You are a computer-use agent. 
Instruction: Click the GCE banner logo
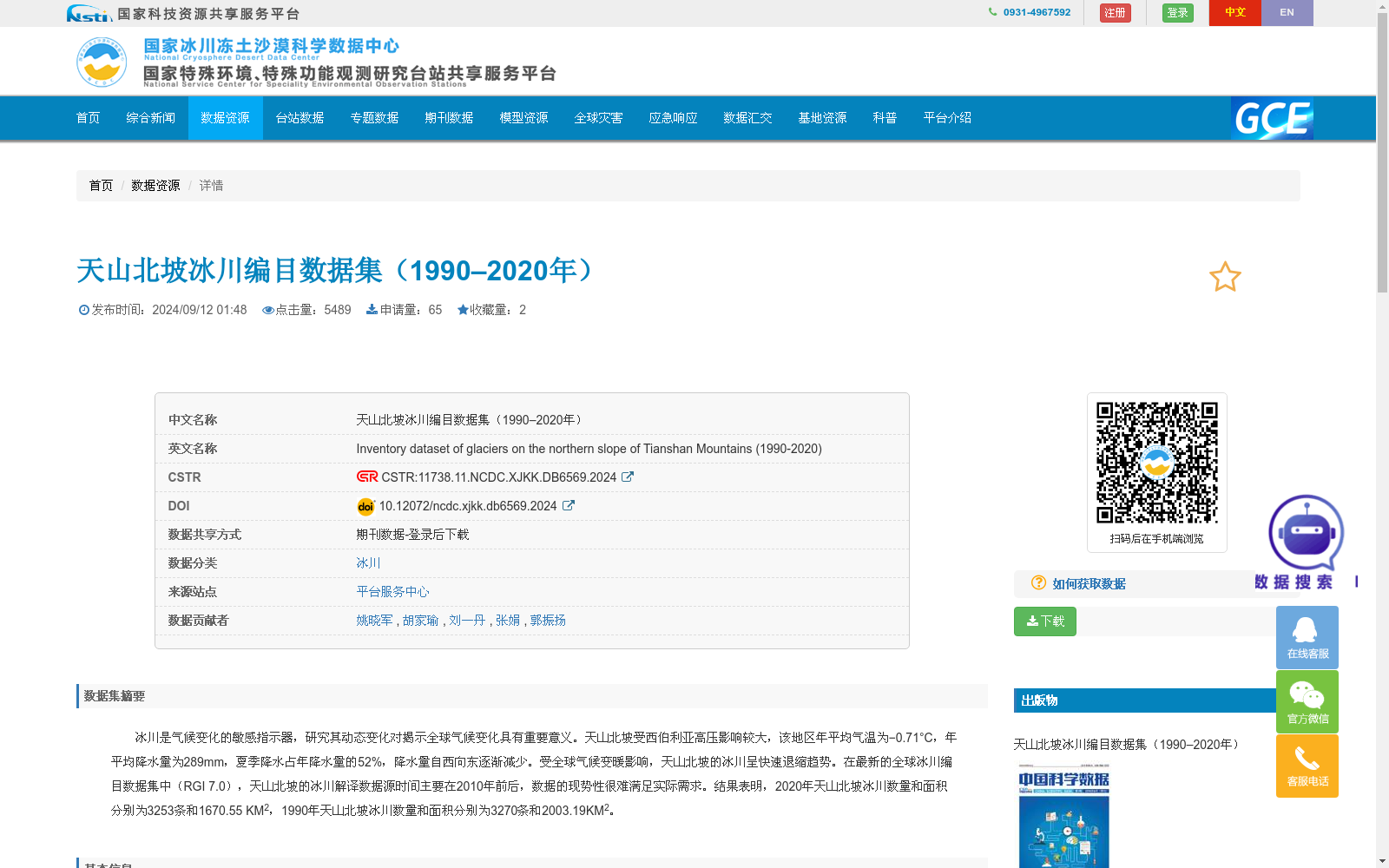click(x=1272, y=118)
